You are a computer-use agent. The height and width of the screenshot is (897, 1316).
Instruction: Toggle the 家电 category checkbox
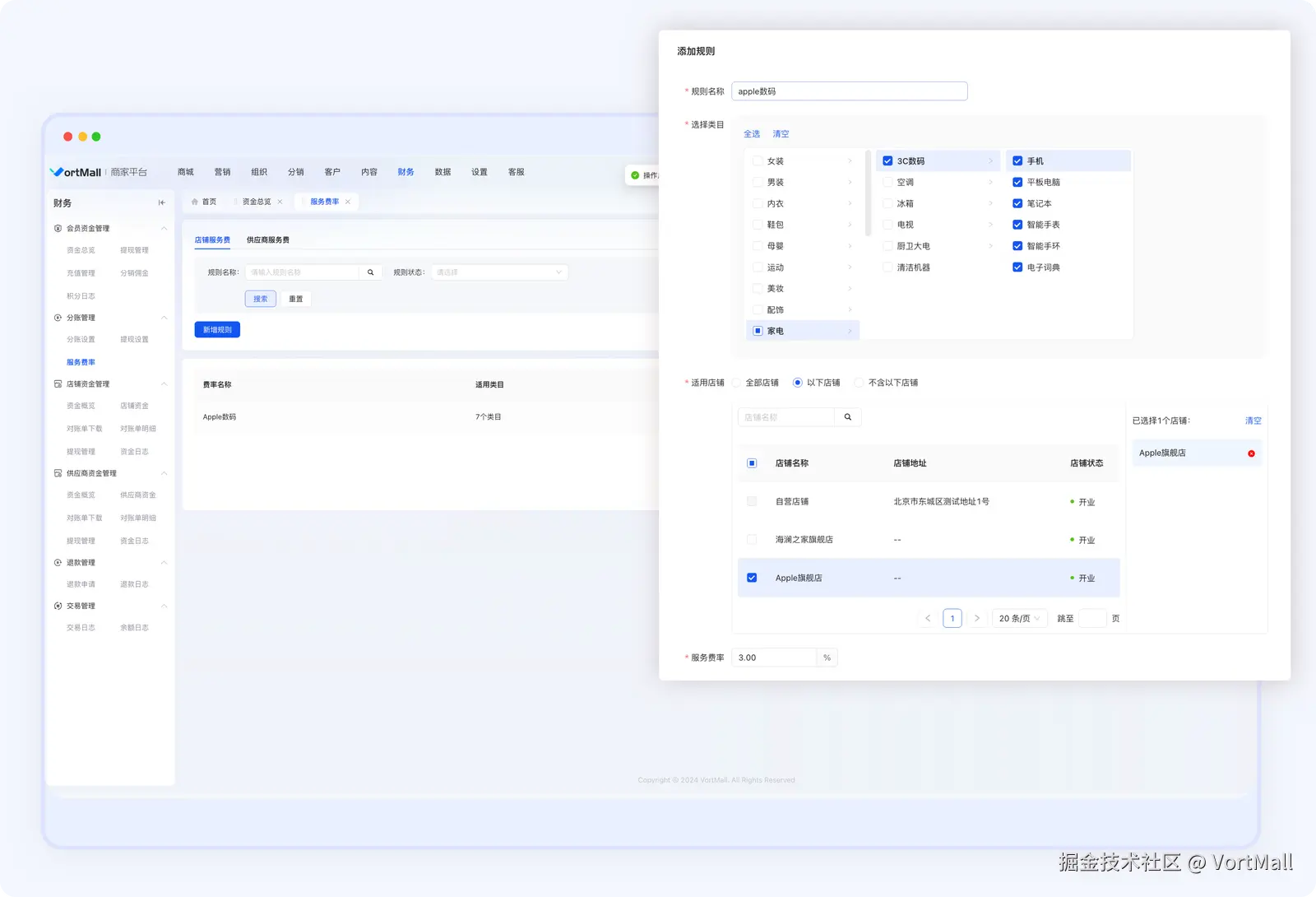758,331
